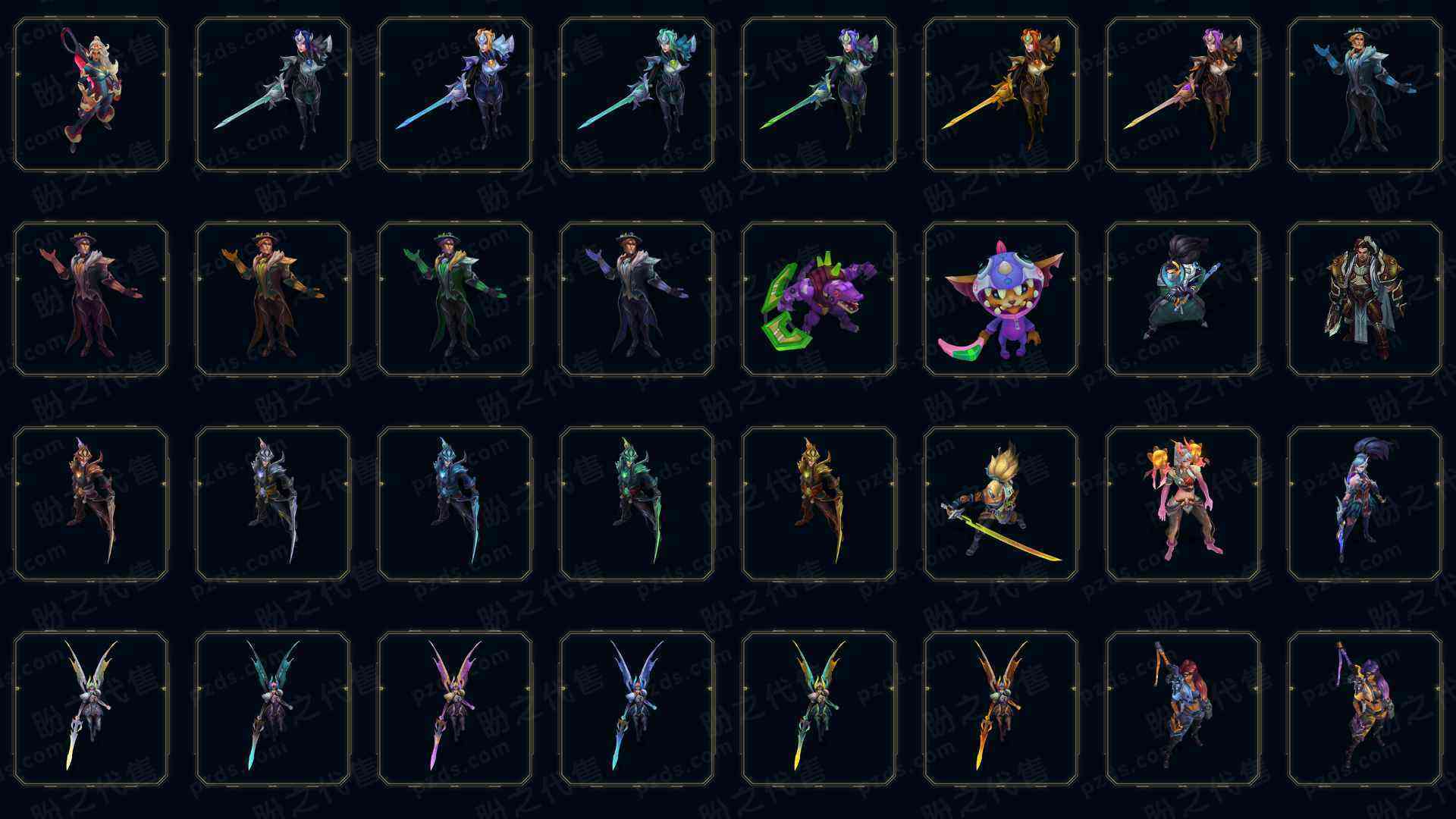Pick the blue-ponytail woman in purple outfit
This screenshot has height=819, width=1456.
(x=1365, y=504)
